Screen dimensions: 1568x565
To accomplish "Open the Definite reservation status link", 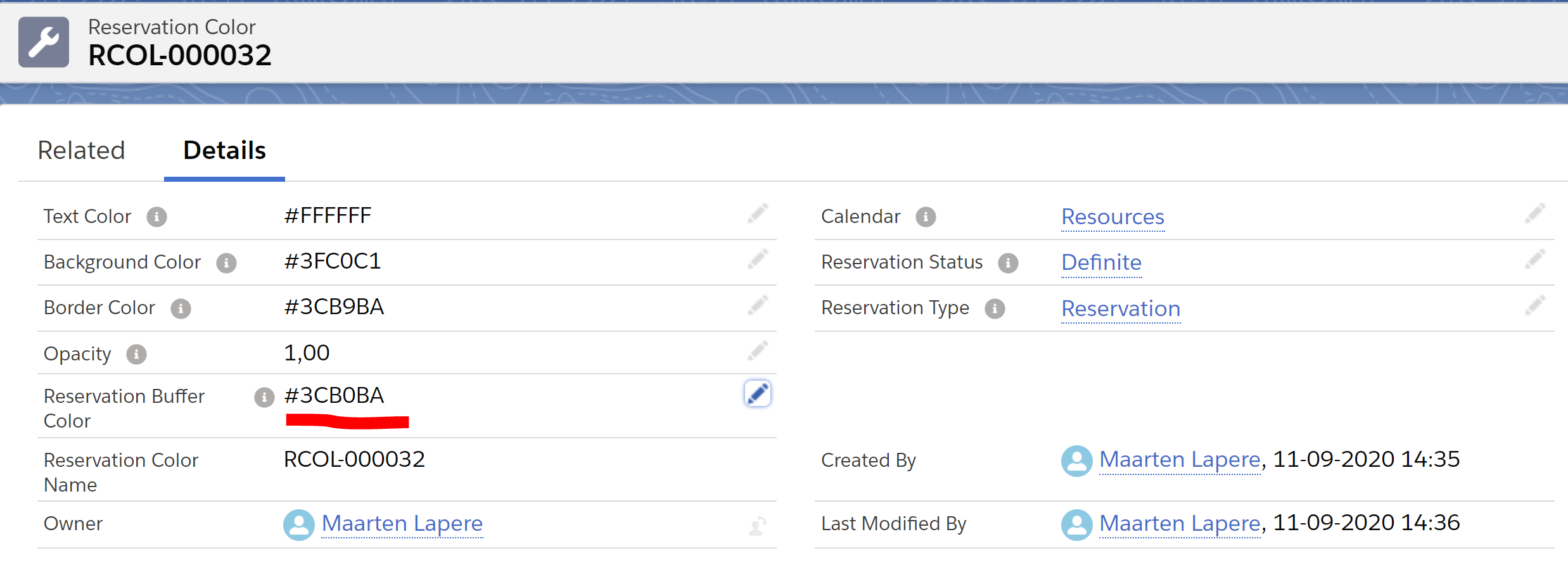I will (x=1101, y=263).
